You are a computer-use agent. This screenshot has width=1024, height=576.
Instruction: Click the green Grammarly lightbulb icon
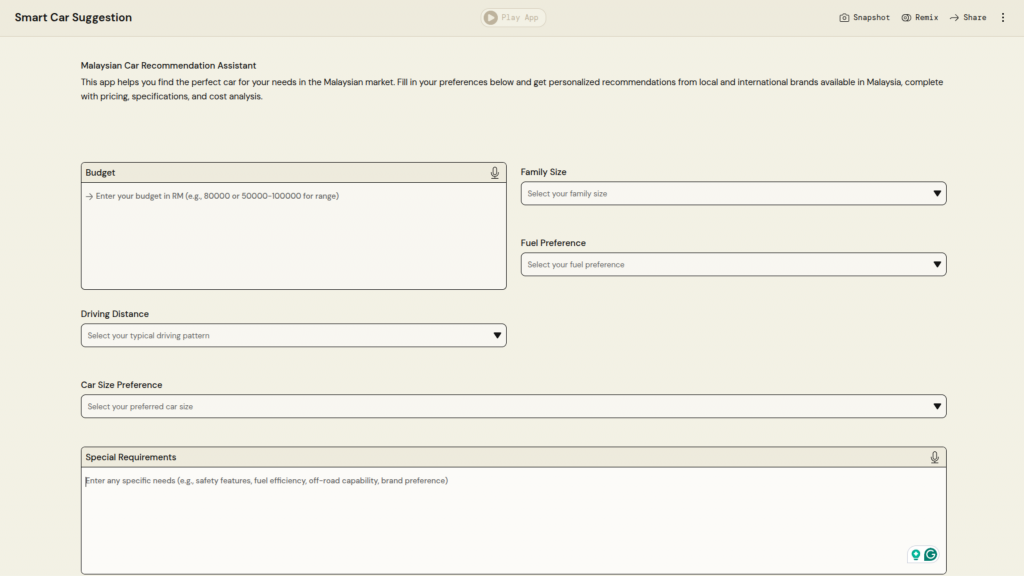915,554
